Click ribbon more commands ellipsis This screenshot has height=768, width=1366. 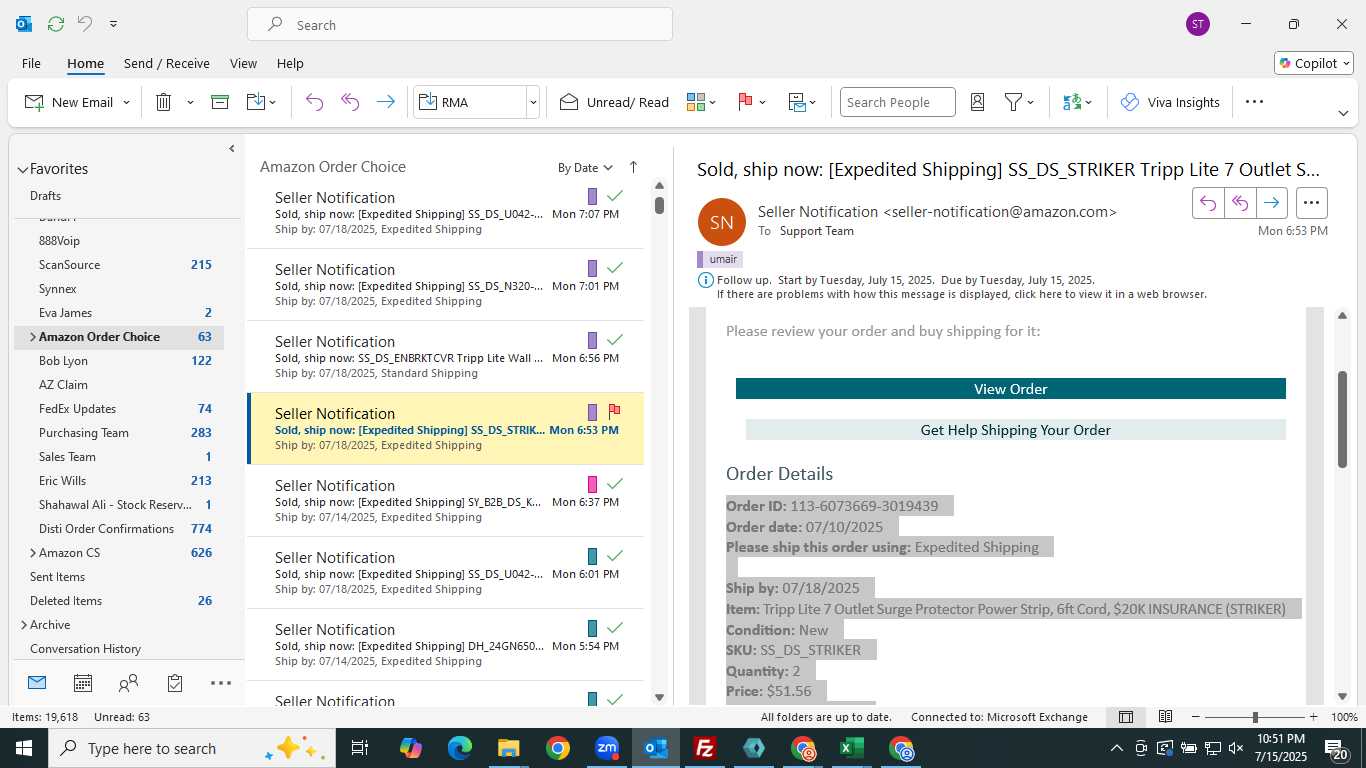coord(1254,102)
